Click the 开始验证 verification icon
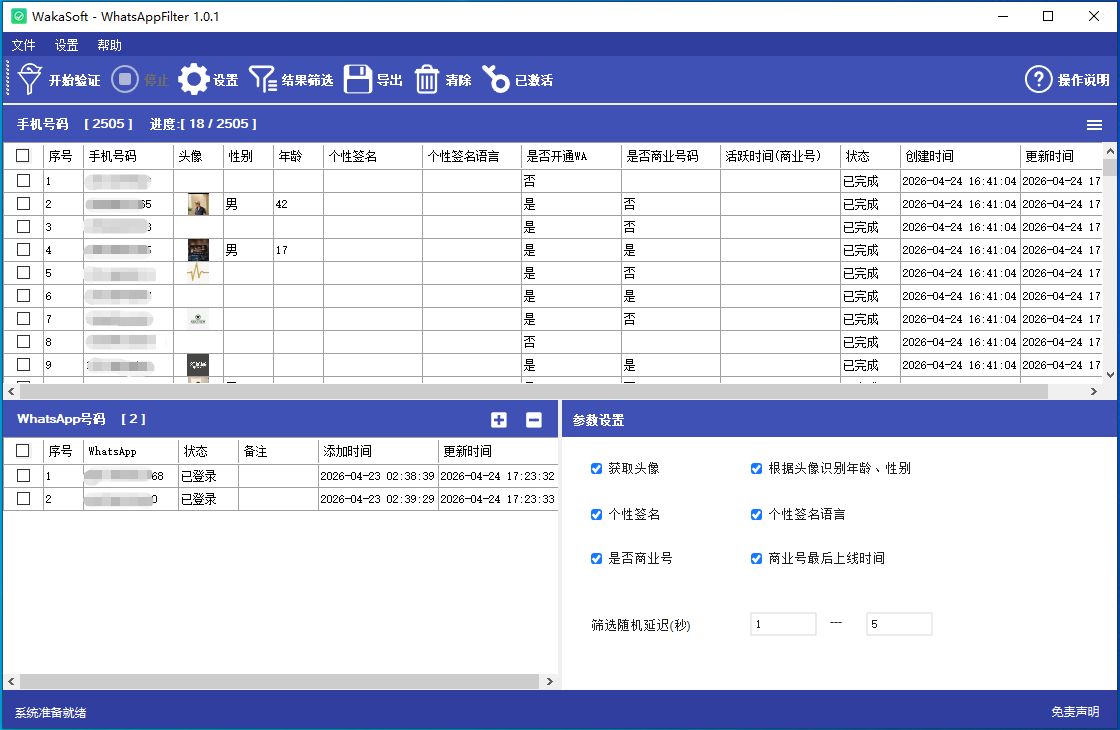1120x730 pixels. click(x=31, y=80)
